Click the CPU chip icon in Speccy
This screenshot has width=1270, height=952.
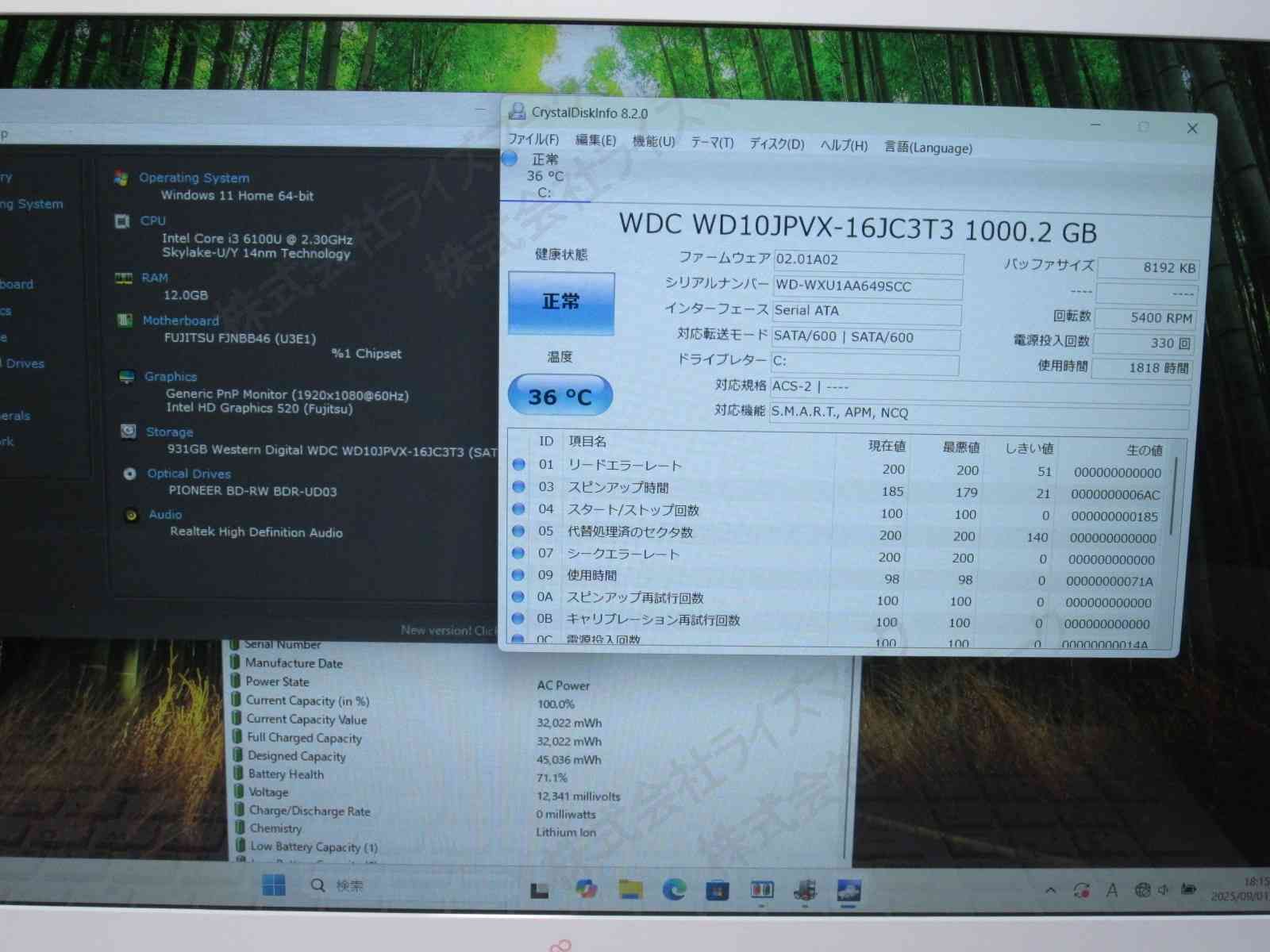[x=122, y=221]
